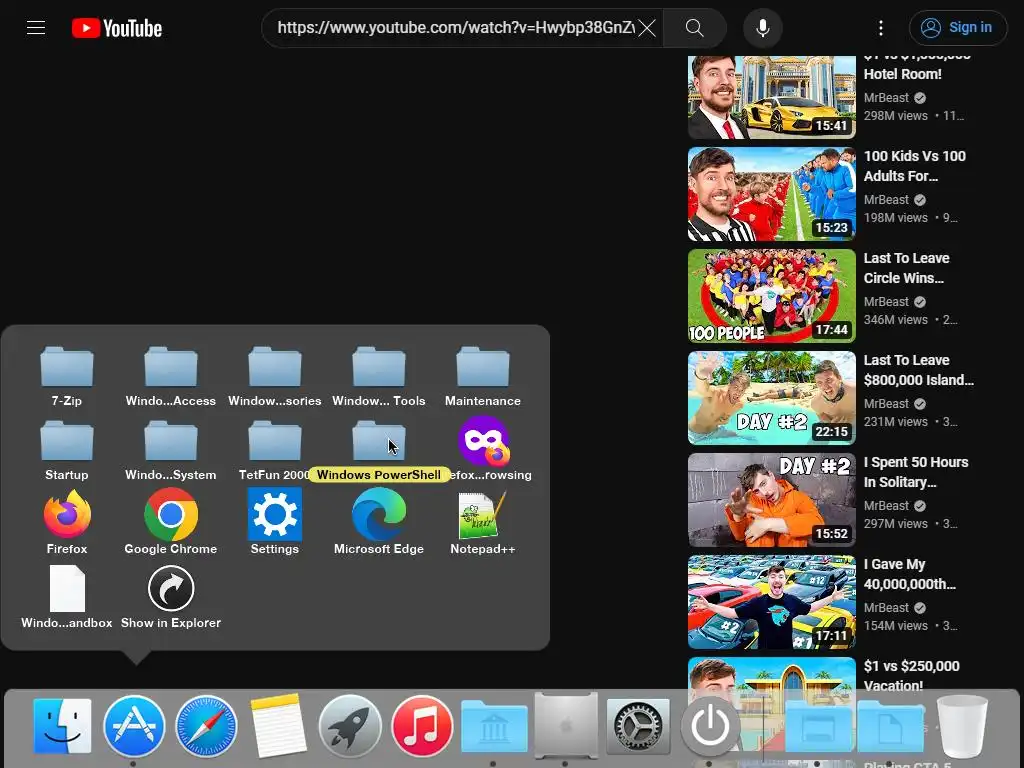Launch Notepad++ from the stack
1024x768 pixels.
pos(483,523)
